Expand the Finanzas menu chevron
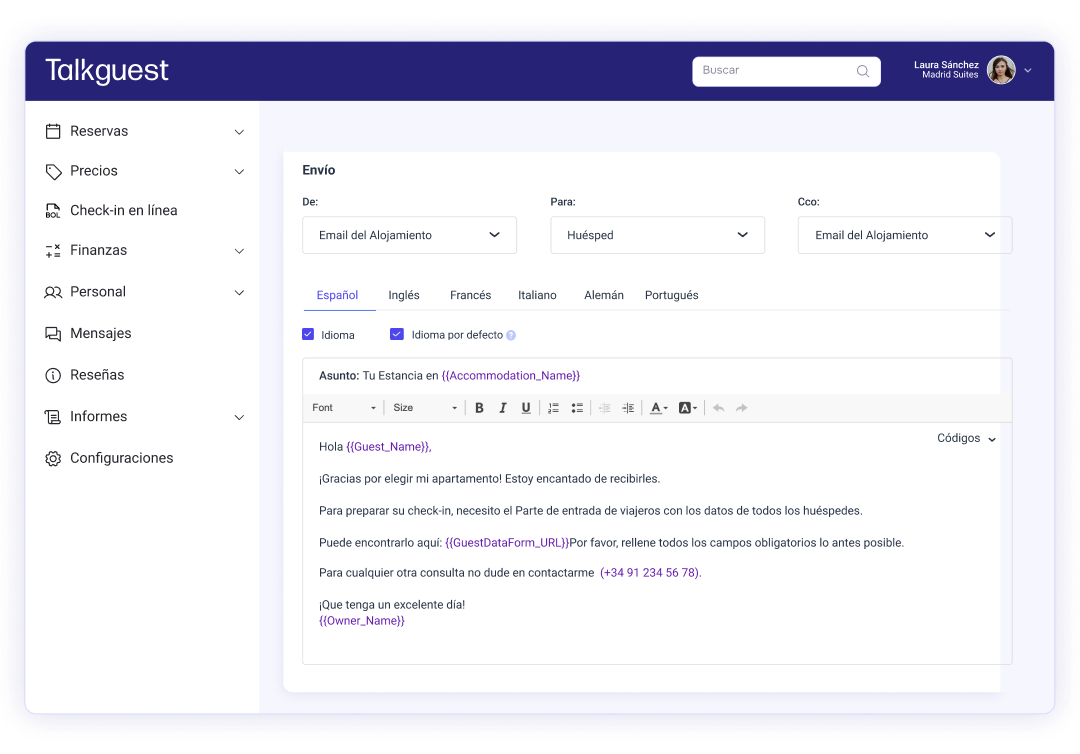The height and width of the screenshot is (754, 1080). (239, 251)
